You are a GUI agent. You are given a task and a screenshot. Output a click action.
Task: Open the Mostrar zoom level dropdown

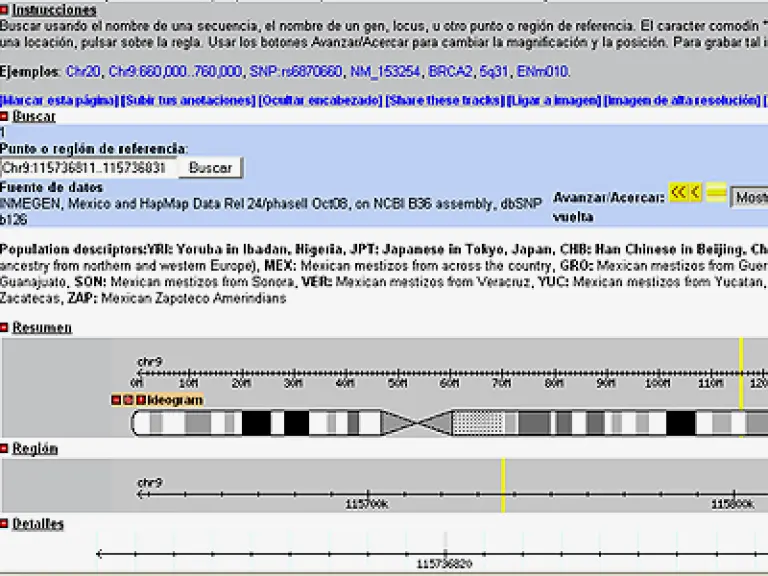point(749,198)
